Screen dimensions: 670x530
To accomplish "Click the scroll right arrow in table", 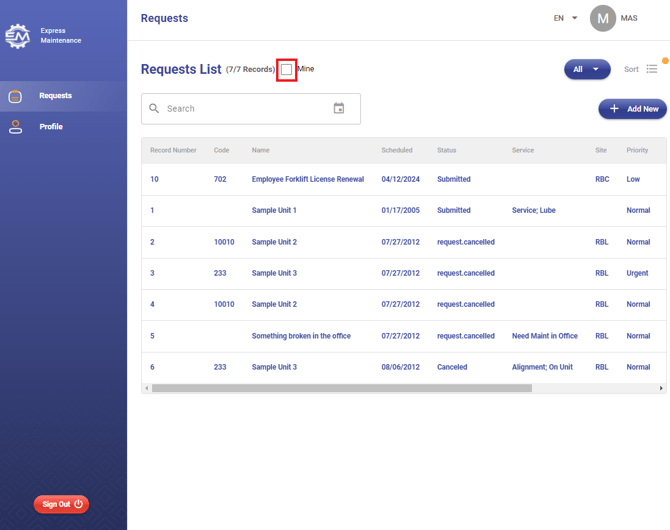I will [661, 388].
